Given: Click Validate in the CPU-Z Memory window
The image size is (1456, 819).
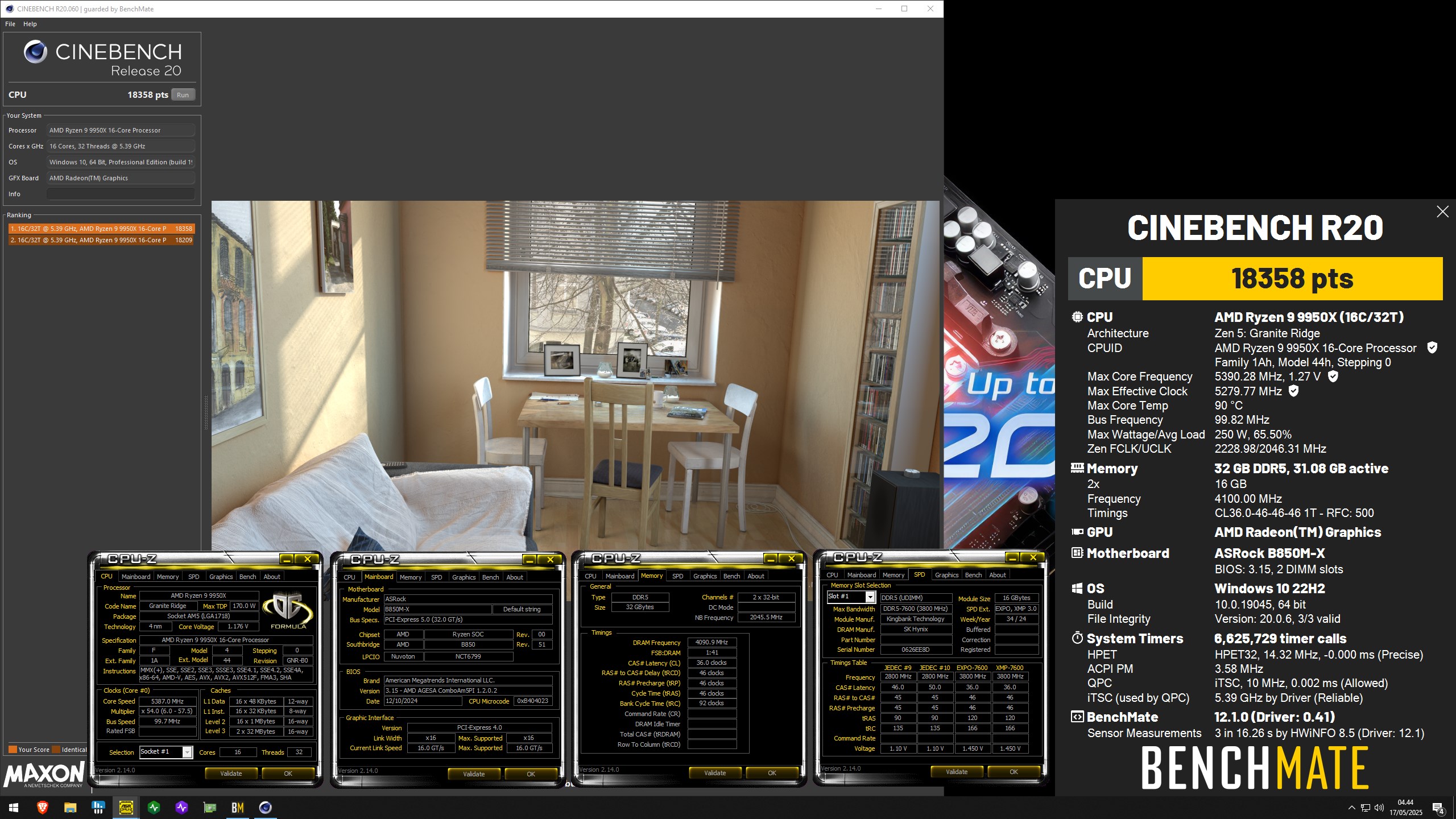Looking at the screenshot, I should point(715,773).
